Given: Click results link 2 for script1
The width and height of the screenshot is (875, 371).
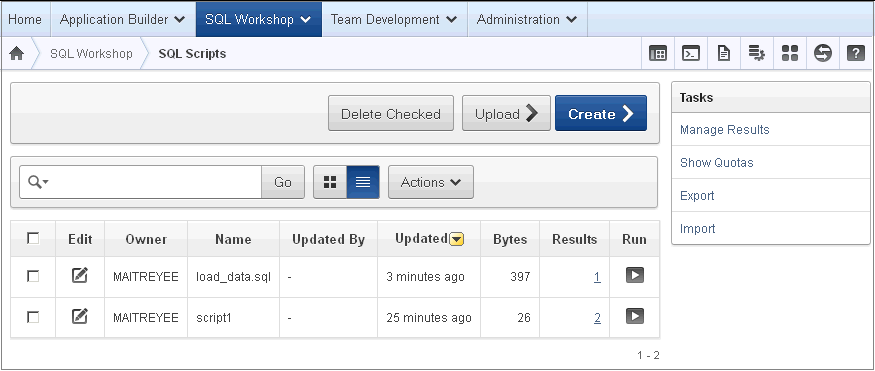Looking at the screenshot, I should [x=597, y=318].
